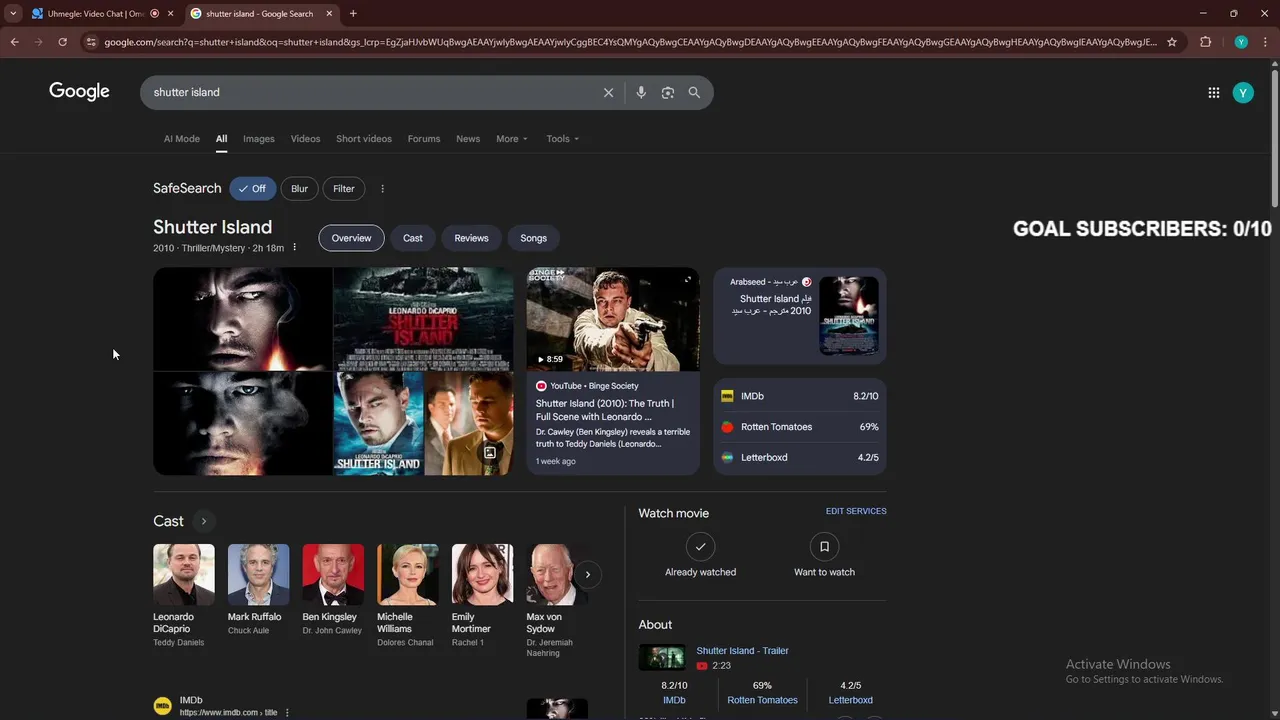
Task: Open Ben Kingsley cast photo
Action: tap(333, 575)
